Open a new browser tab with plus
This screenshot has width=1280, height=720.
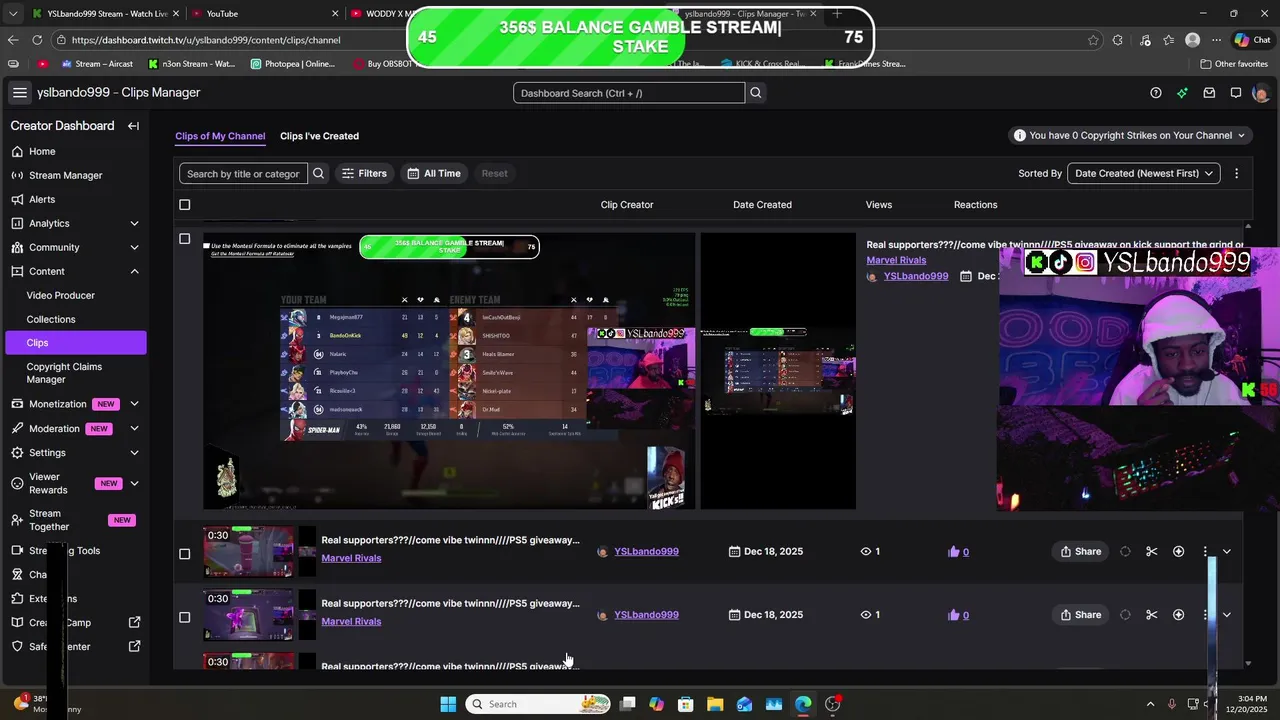837,14
